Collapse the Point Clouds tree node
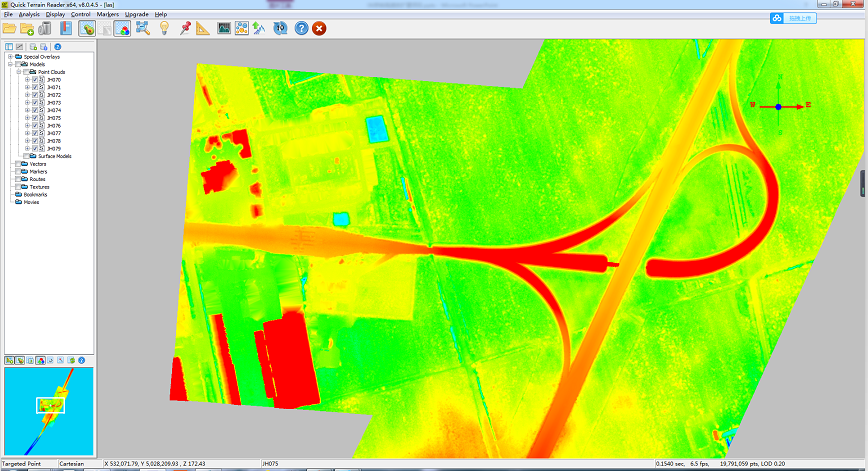This screenshot has width=868, height=471. click(18, 72)
